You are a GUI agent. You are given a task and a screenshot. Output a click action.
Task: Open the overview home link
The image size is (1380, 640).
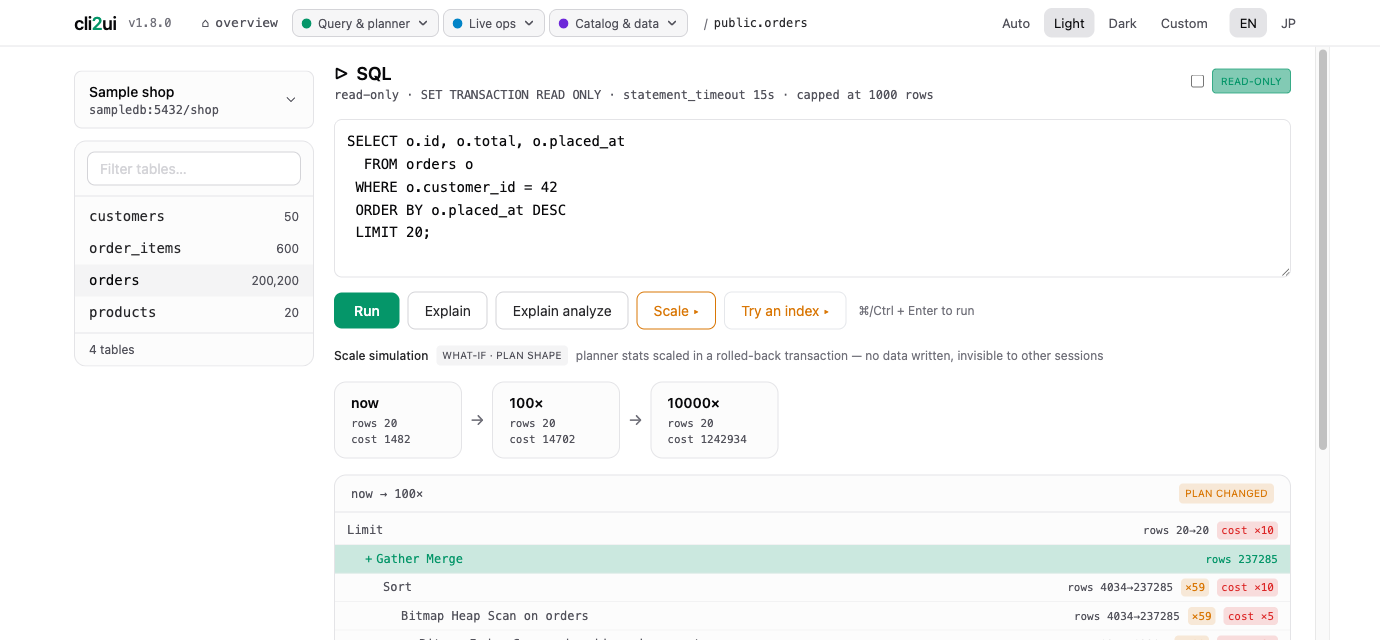point(239,23)
